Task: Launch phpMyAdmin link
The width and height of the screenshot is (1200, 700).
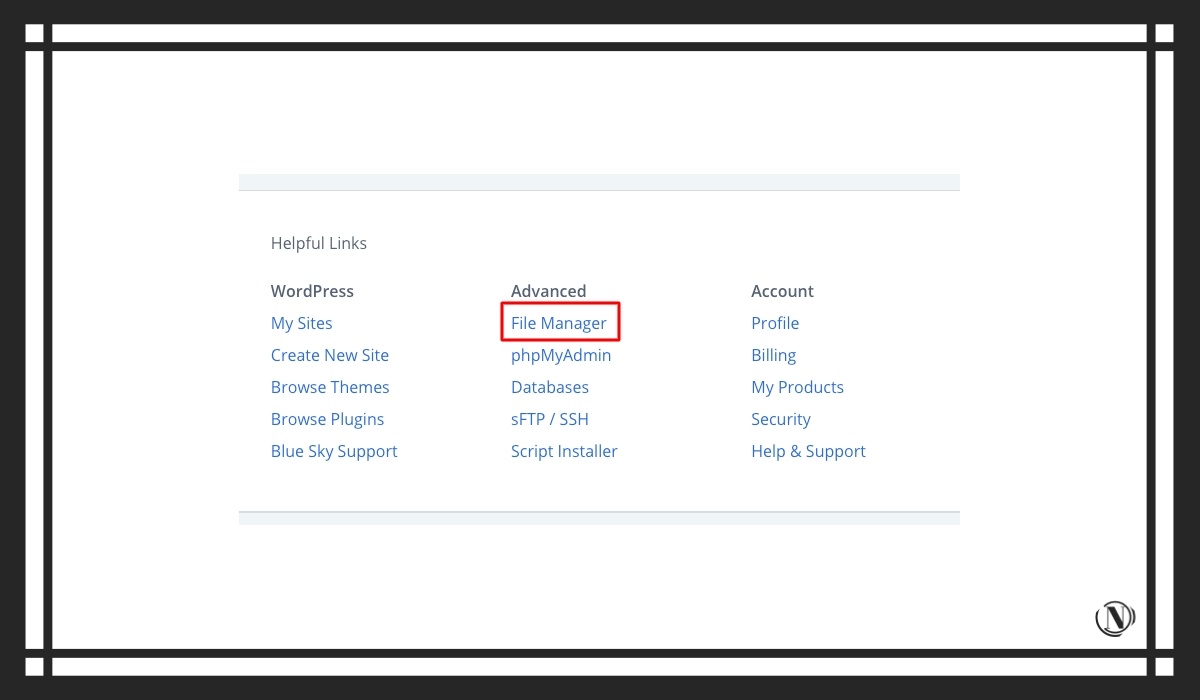Action: (x=561, y=355)
